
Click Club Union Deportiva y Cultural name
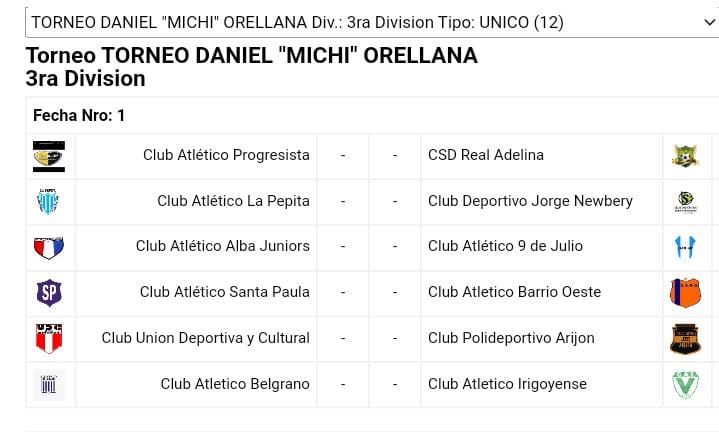click(205, 338)
